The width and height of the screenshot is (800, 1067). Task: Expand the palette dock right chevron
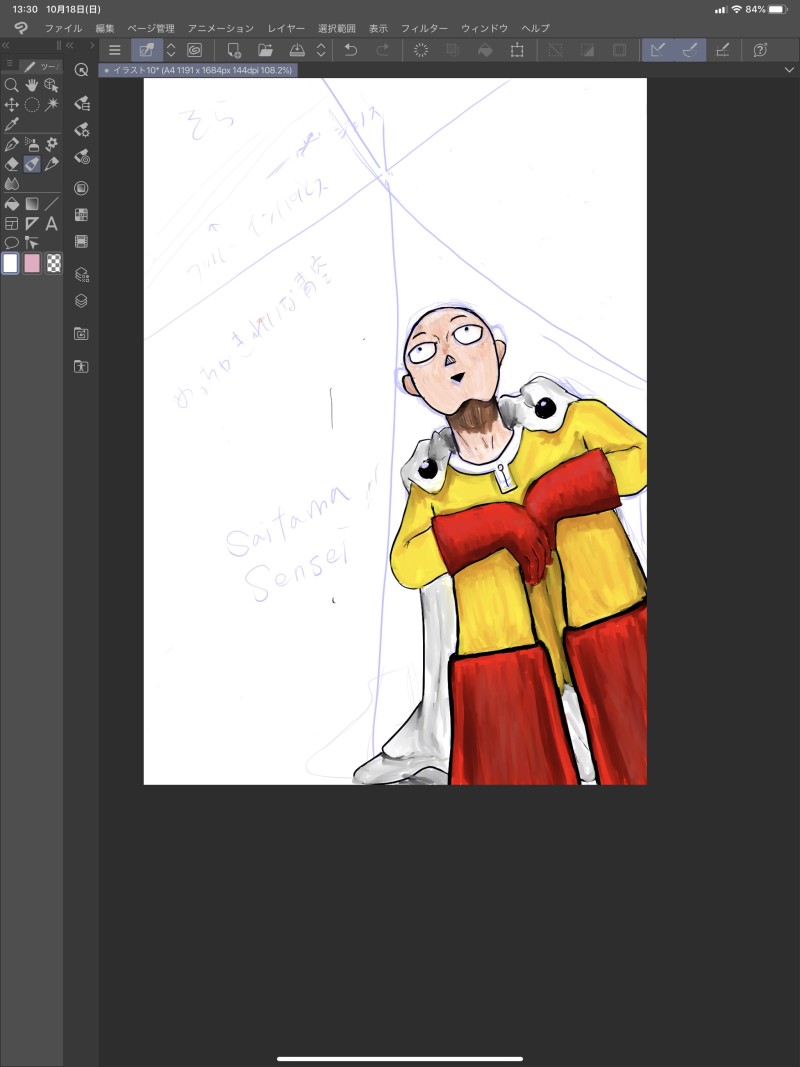click(x=93, y=45)
